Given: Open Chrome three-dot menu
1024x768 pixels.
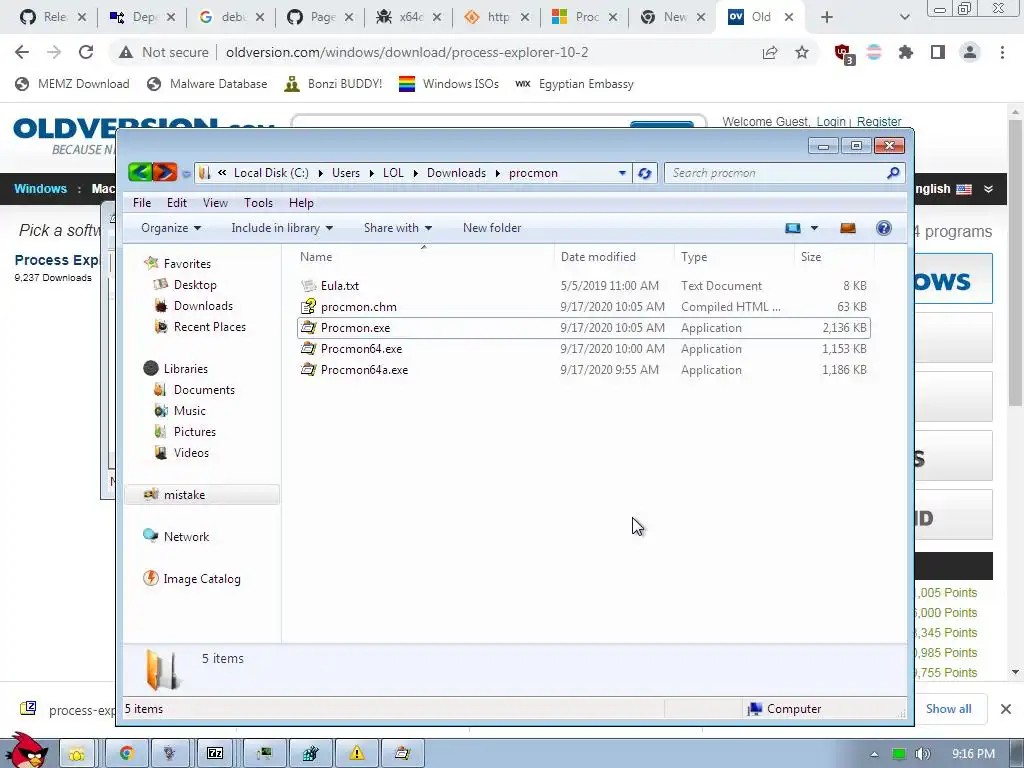Looking at the screenshot, I should tap(1002, 52).
